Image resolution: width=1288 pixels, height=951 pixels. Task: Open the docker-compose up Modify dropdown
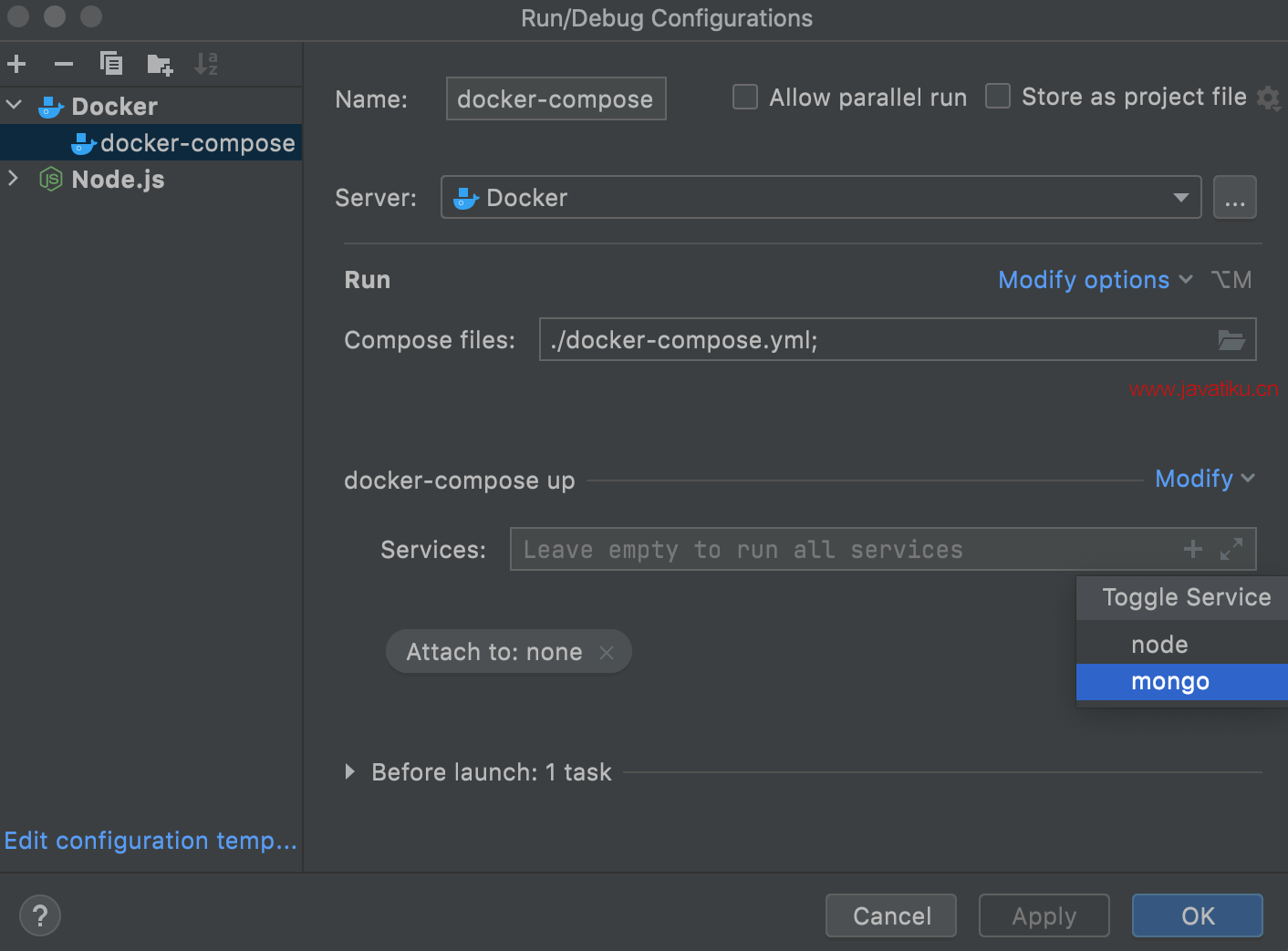(1205, 479)
